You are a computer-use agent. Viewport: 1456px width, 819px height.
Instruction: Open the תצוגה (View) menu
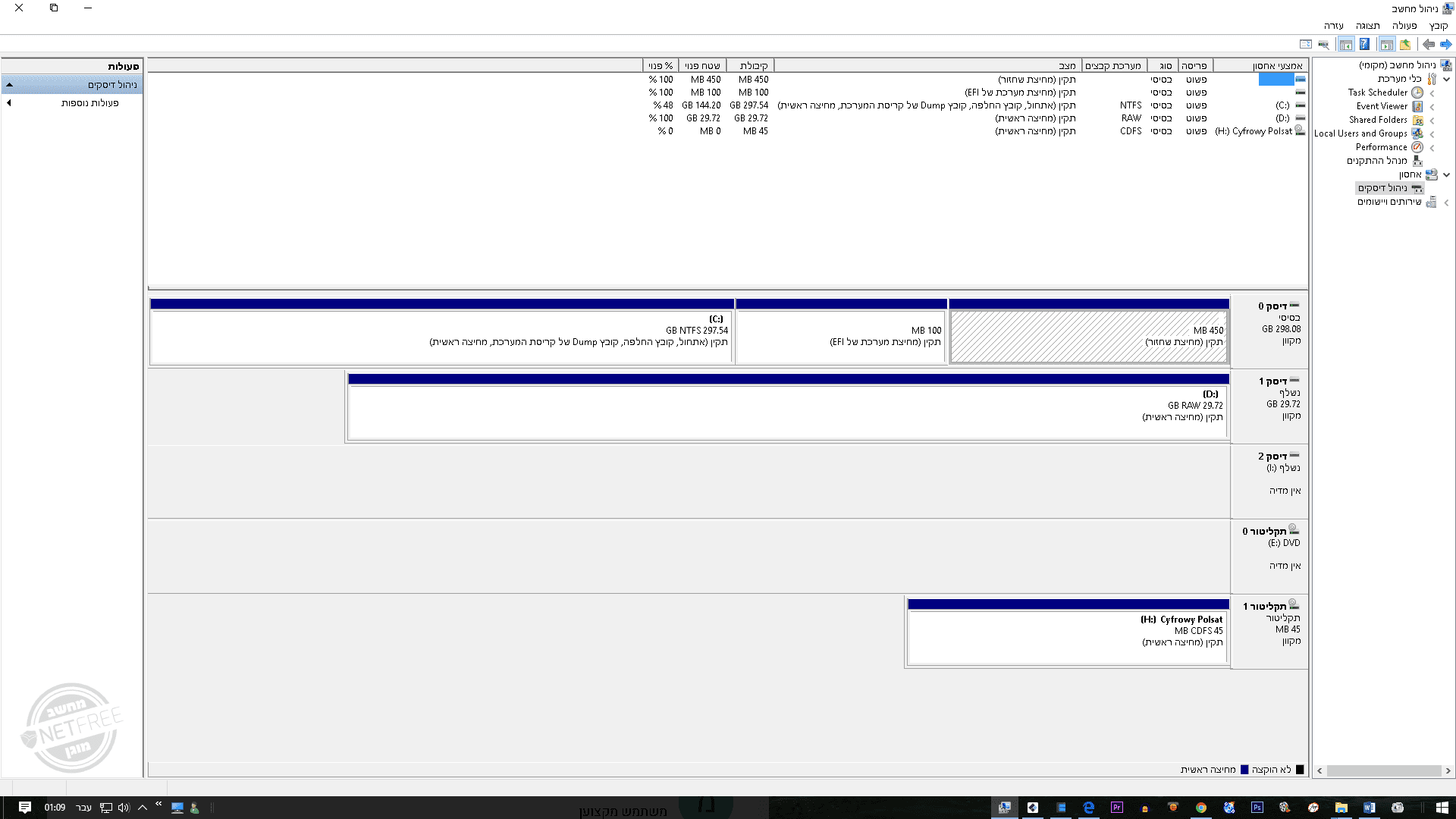pyautogui.click(x=1367, y=26)
